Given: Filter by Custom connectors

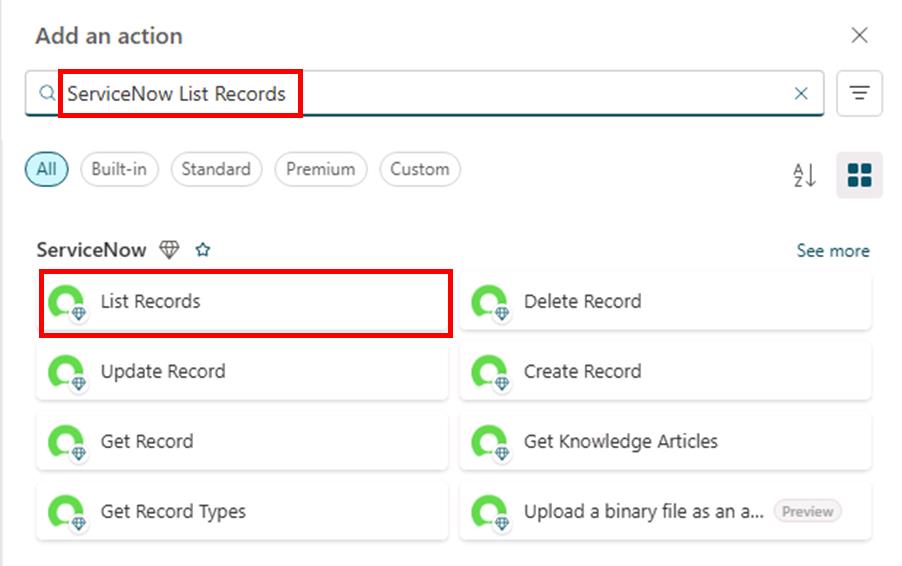Looking at the screenshot, I should (x=420, y=169).
